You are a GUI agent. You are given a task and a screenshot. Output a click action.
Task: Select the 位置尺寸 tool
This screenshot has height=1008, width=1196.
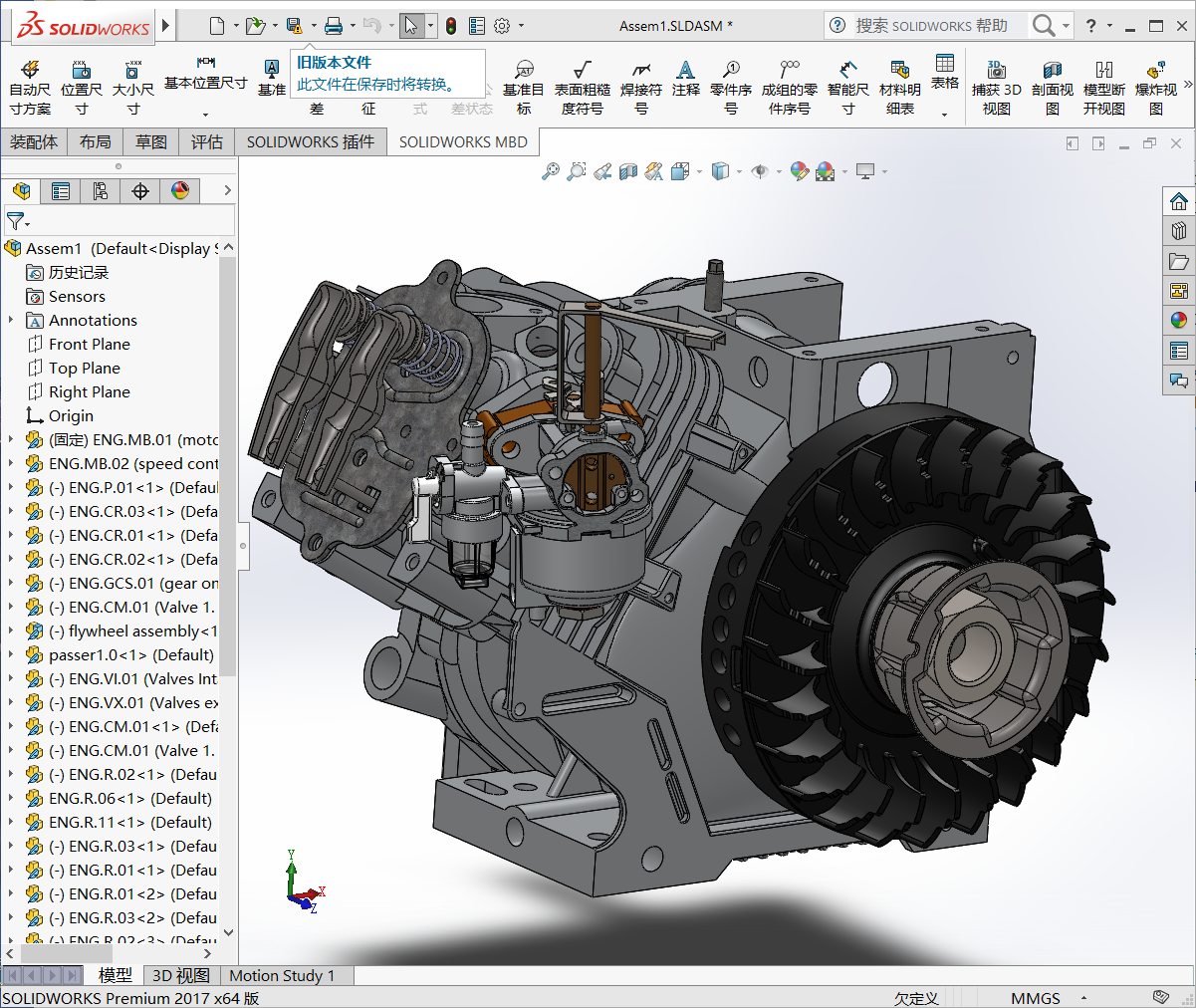82,86
